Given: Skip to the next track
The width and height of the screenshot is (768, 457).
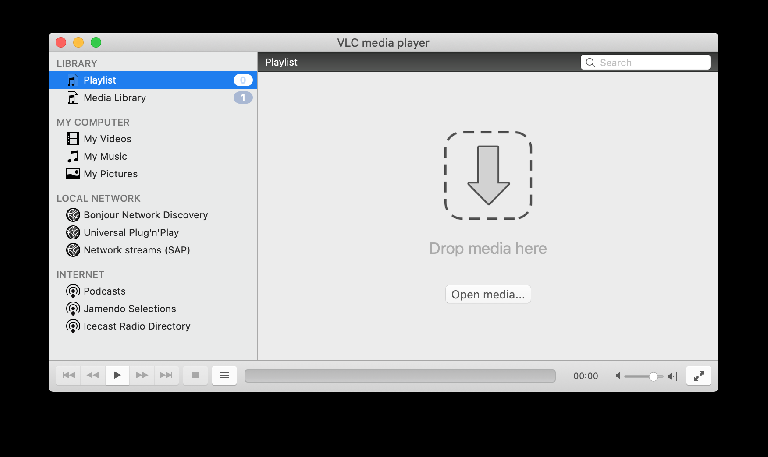Looking at the screenshot, I should coord(166,375).
